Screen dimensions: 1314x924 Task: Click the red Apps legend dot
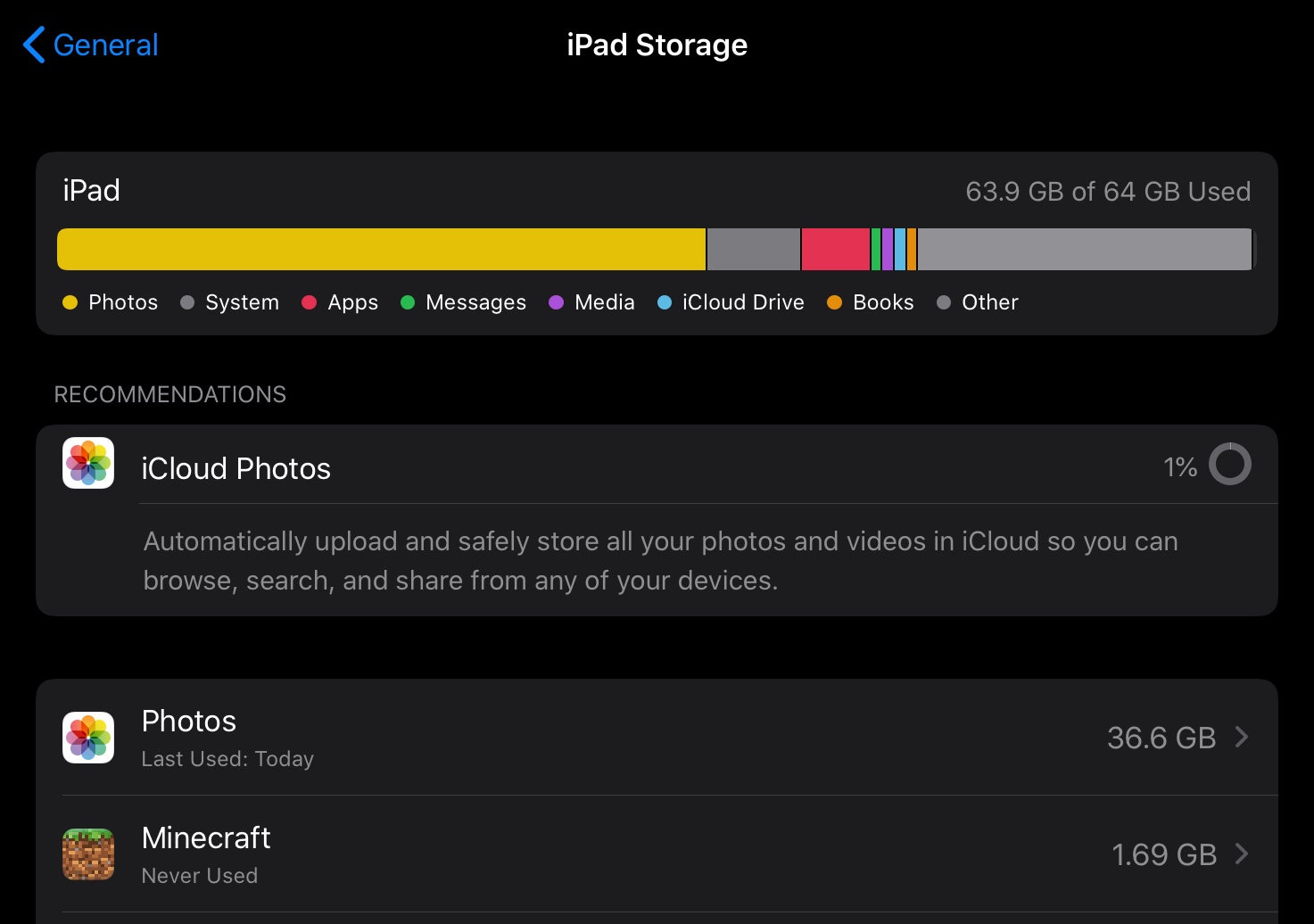[310, 302]
